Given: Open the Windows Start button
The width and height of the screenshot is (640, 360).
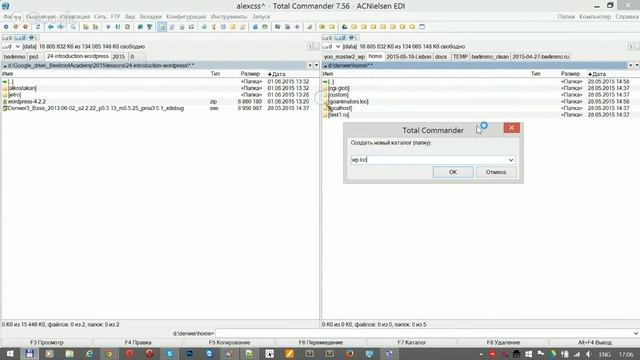Looking at the screenshot, I should (10, 354).
